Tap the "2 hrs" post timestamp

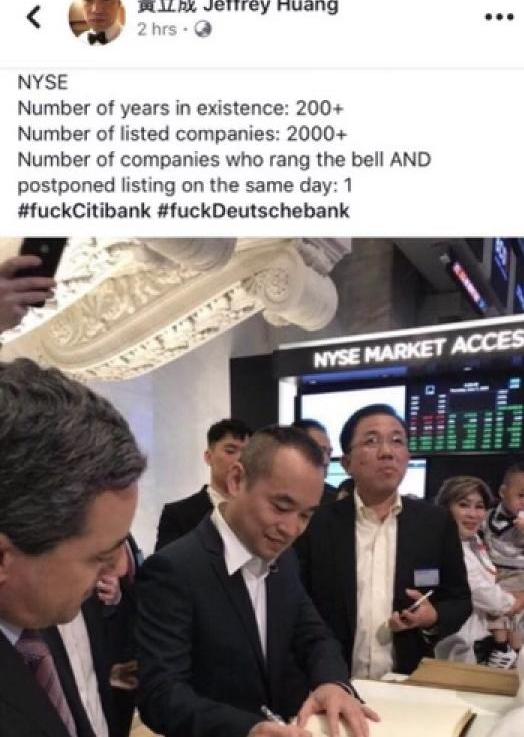(x=157, y=30)
